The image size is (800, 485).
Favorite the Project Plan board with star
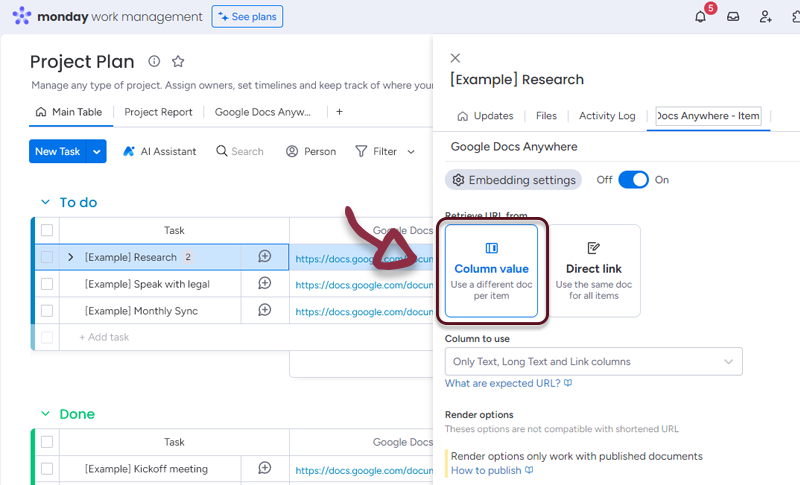pos(178,62)
